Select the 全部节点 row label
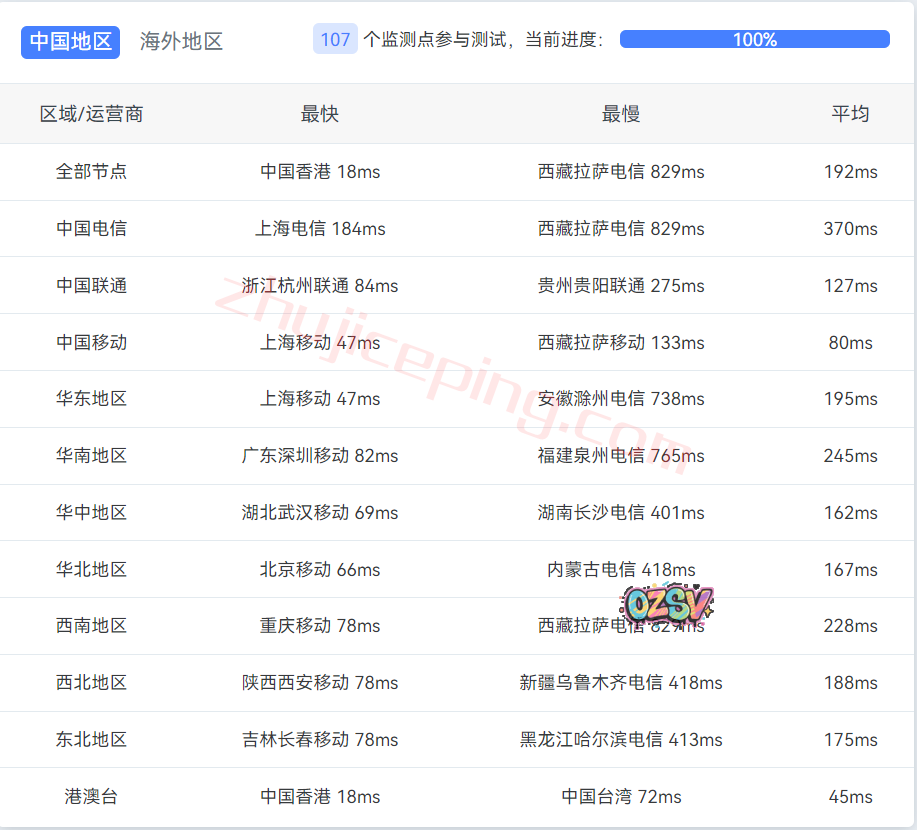 click(91, 172)
